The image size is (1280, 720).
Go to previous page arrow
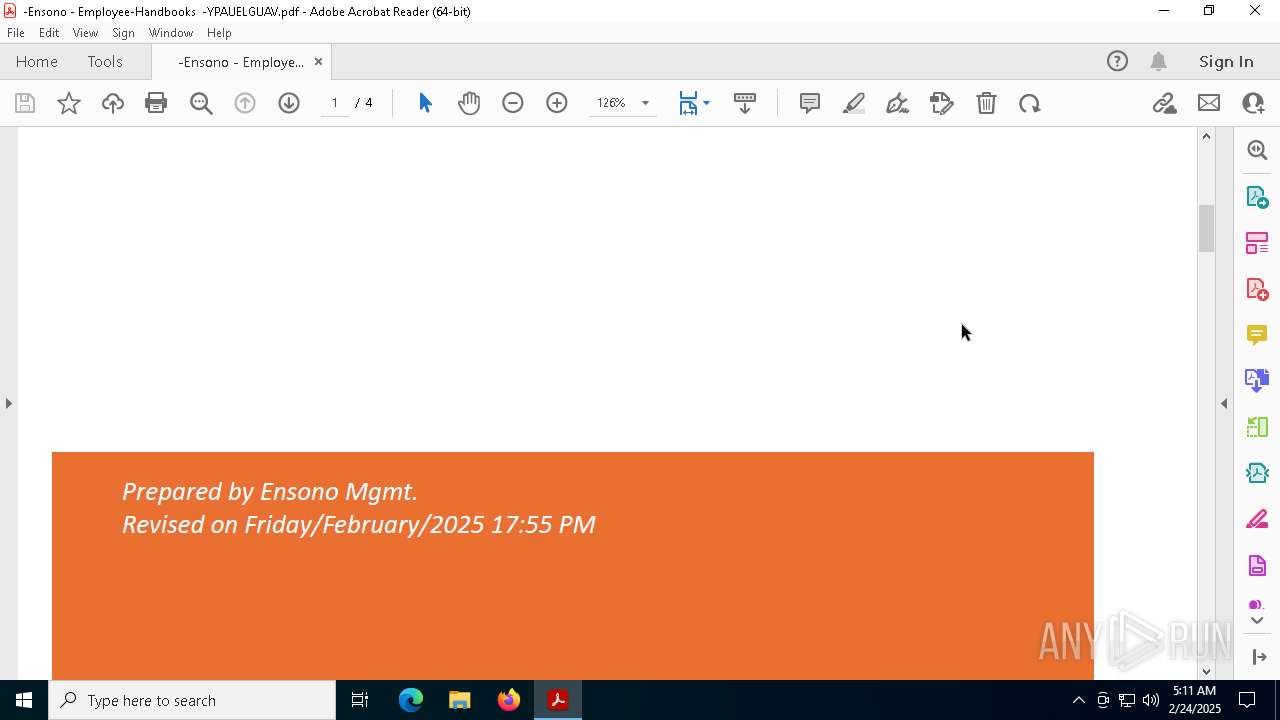pyautogui.click(x=245, y=103)
